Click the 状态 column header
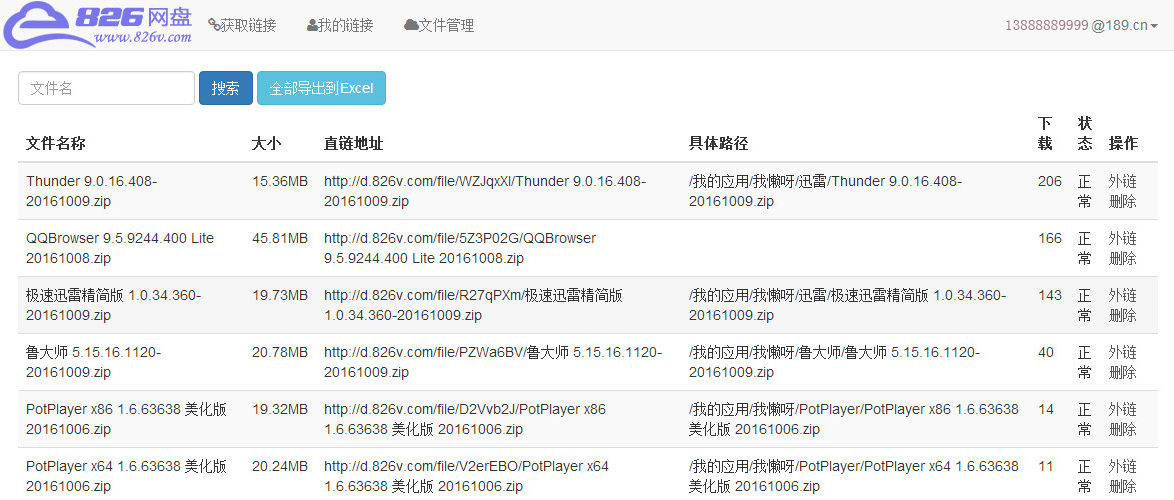Screen dimensions: 1174x500 pyautogui.click(x=1085, y=133)
